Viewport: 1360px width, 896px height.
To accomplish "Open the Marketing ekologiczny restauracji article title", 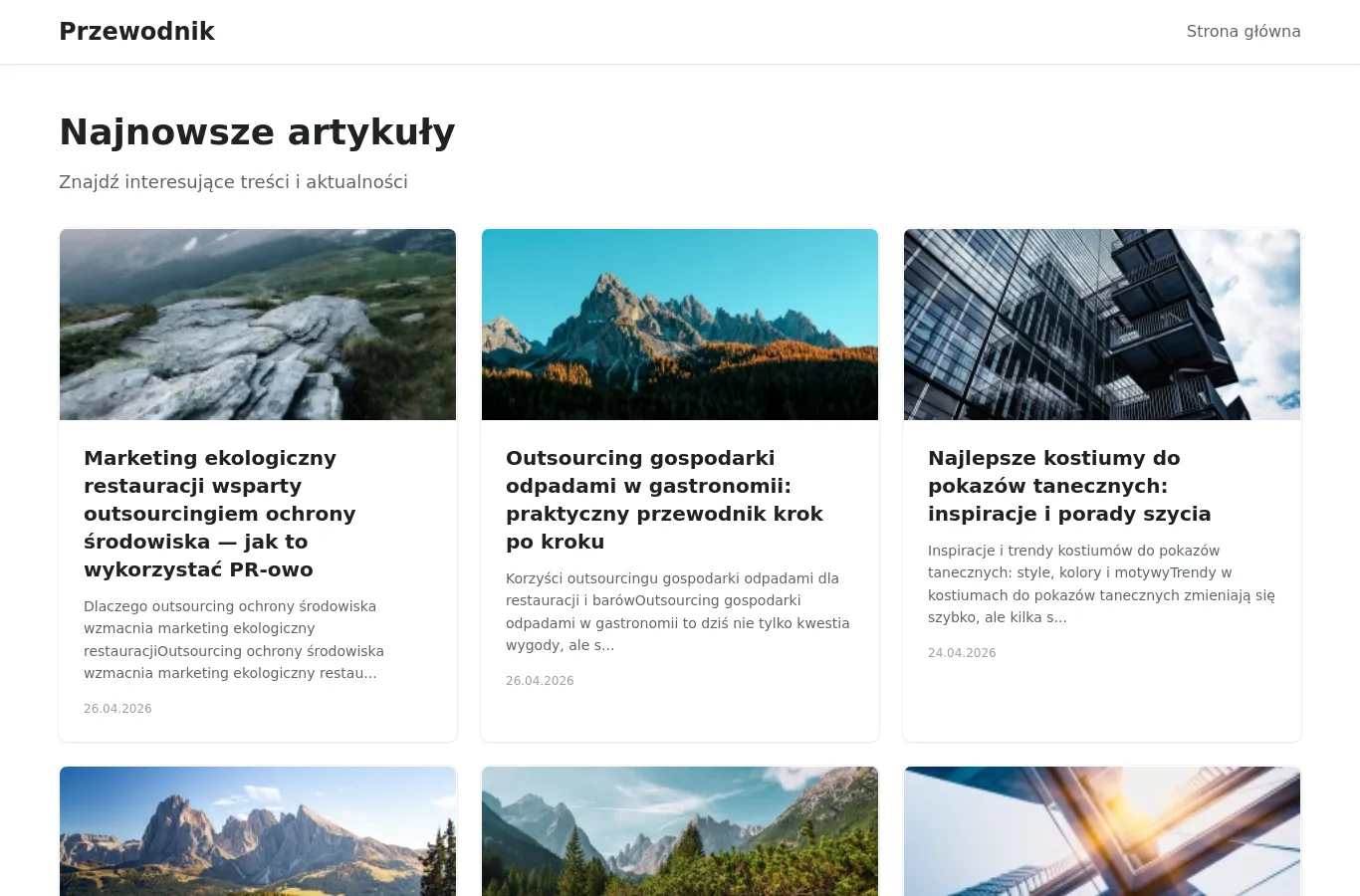I will 219,514.
